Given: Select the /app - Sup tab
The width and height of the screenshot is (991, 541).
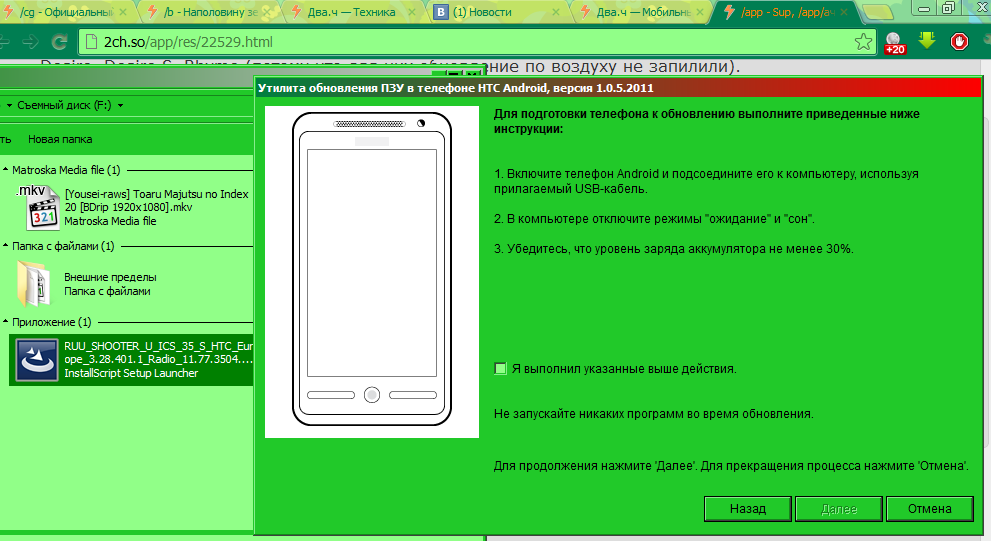Looking at the screenshot, I should [x=787, y=11].
